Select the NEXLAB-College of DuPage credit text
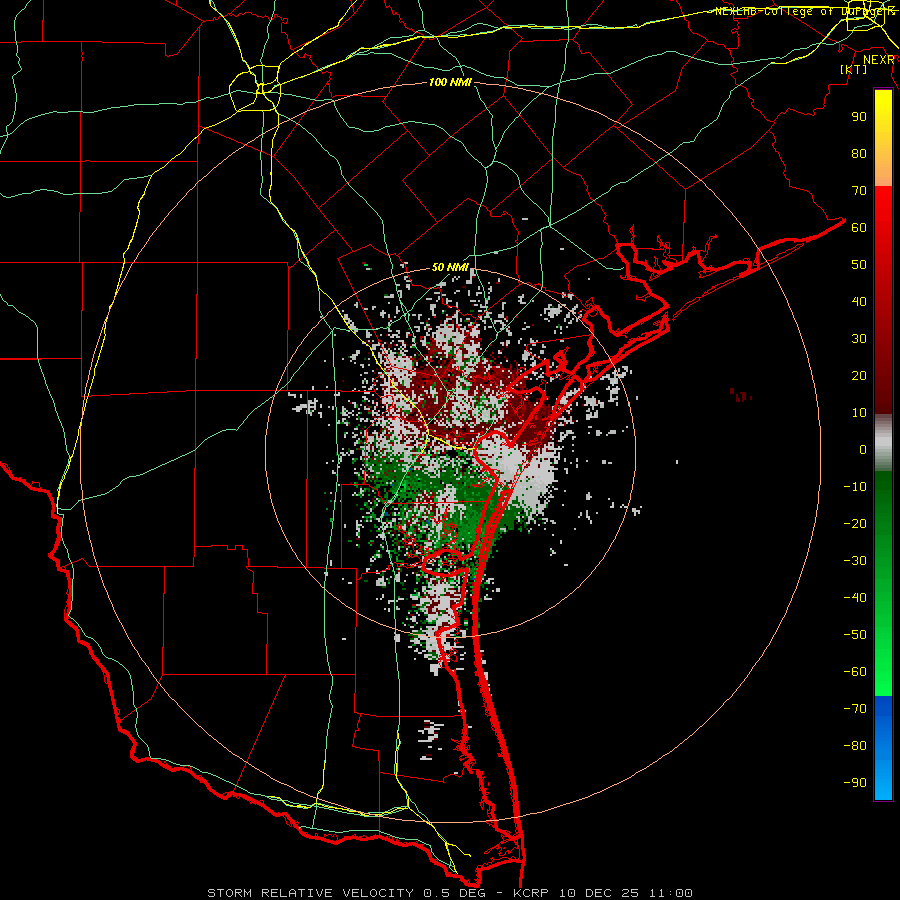 pos(804,11)
